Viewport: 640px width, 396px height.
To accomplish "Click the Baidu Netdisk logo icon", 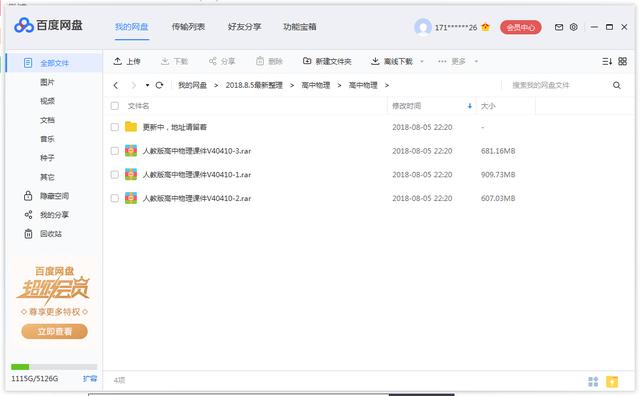I will 24,26.
